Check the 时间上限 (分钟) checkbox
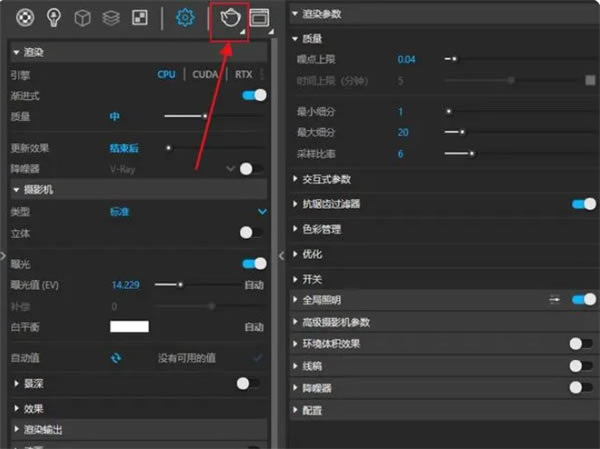This screenshot has width=600, height=449. tap(590, 80)
